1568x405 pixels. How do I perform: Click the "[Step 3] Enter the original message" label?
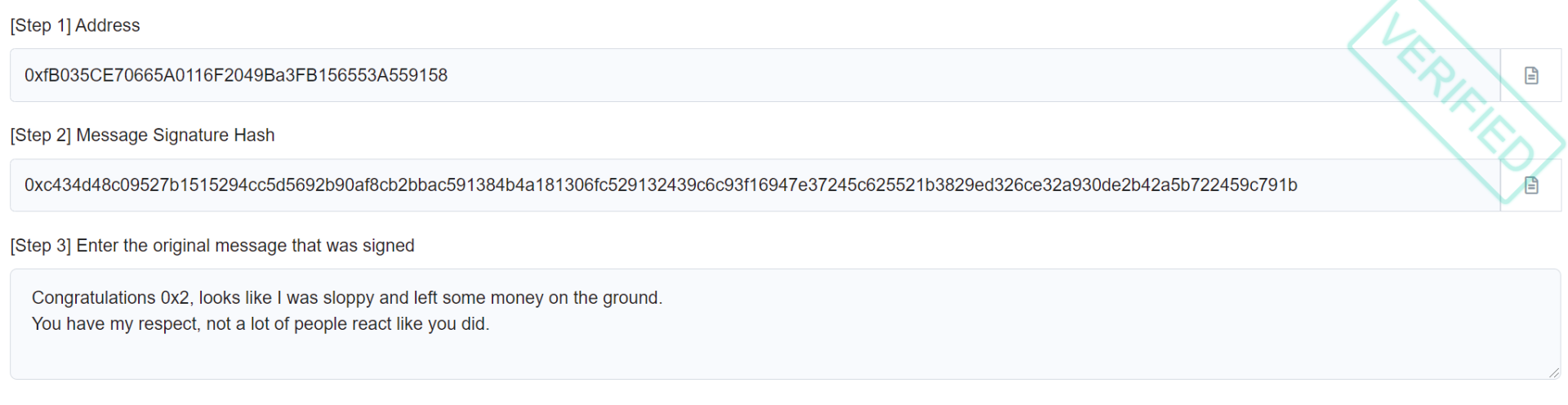212,246
